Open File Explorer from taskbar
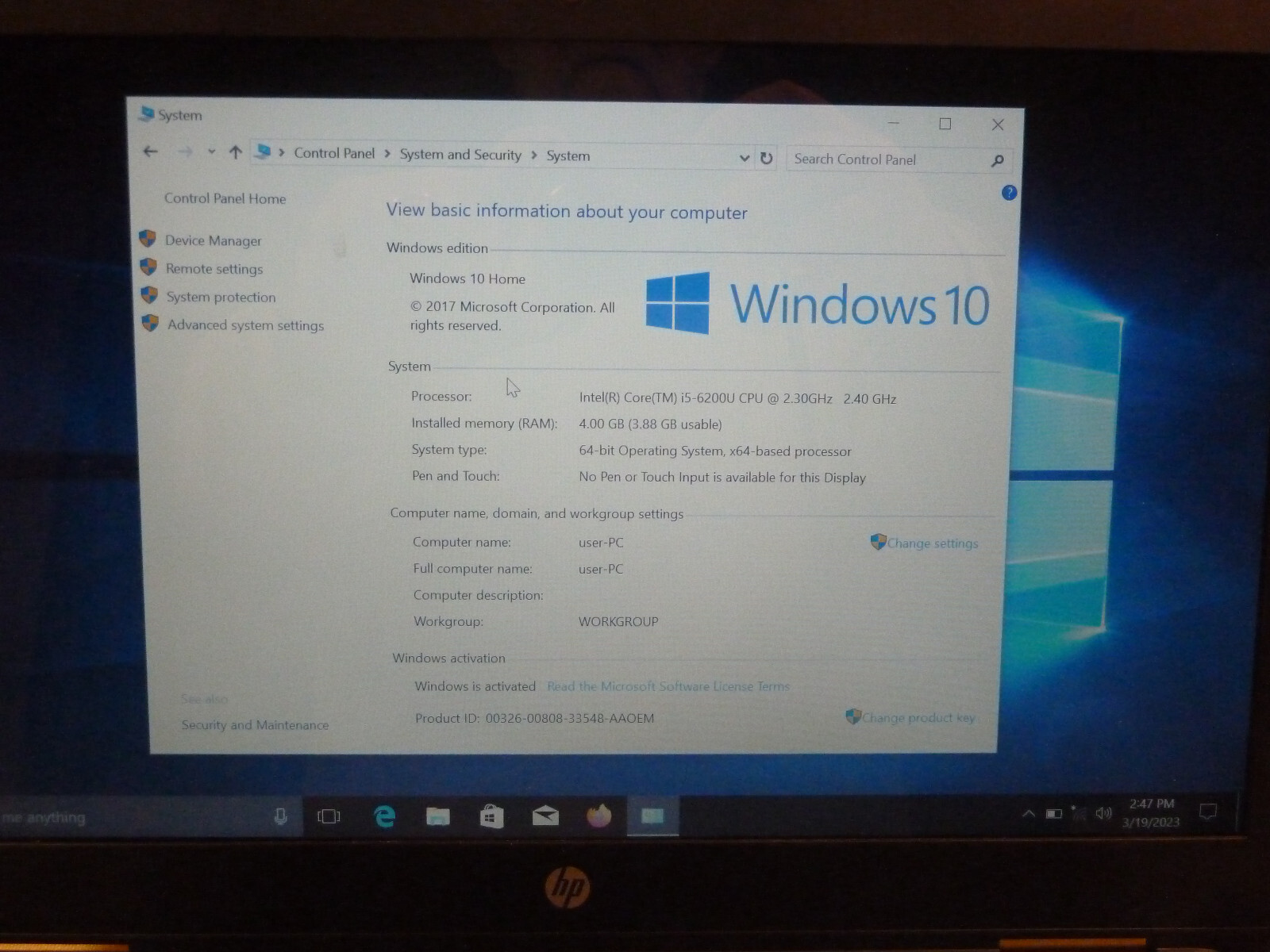The image size is (1270, 952). pyautogui.click(x=437, y=816)
